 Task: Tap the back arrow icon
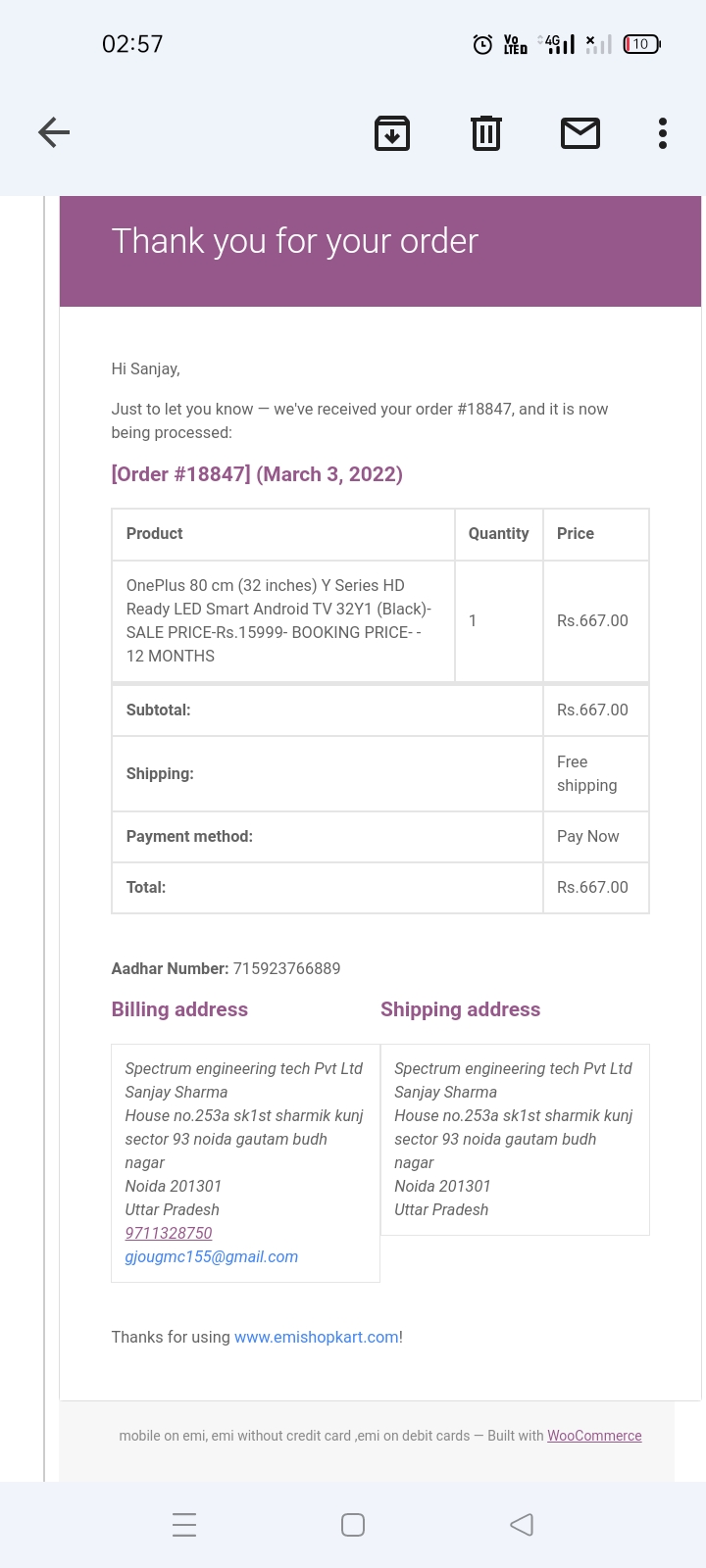click(x=54, y=132)
